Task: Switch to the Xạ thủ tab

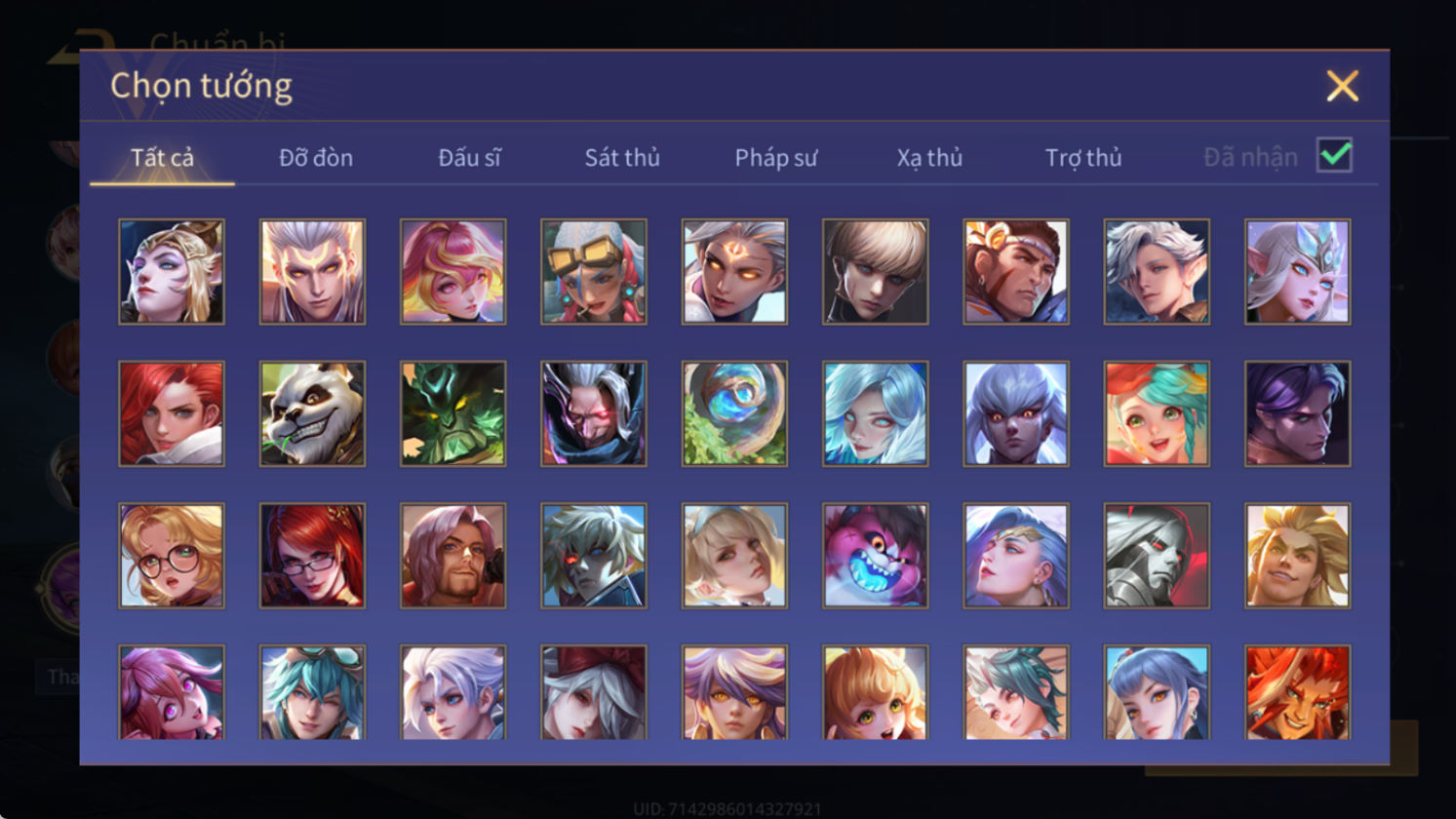Action: tap(929, 157)
